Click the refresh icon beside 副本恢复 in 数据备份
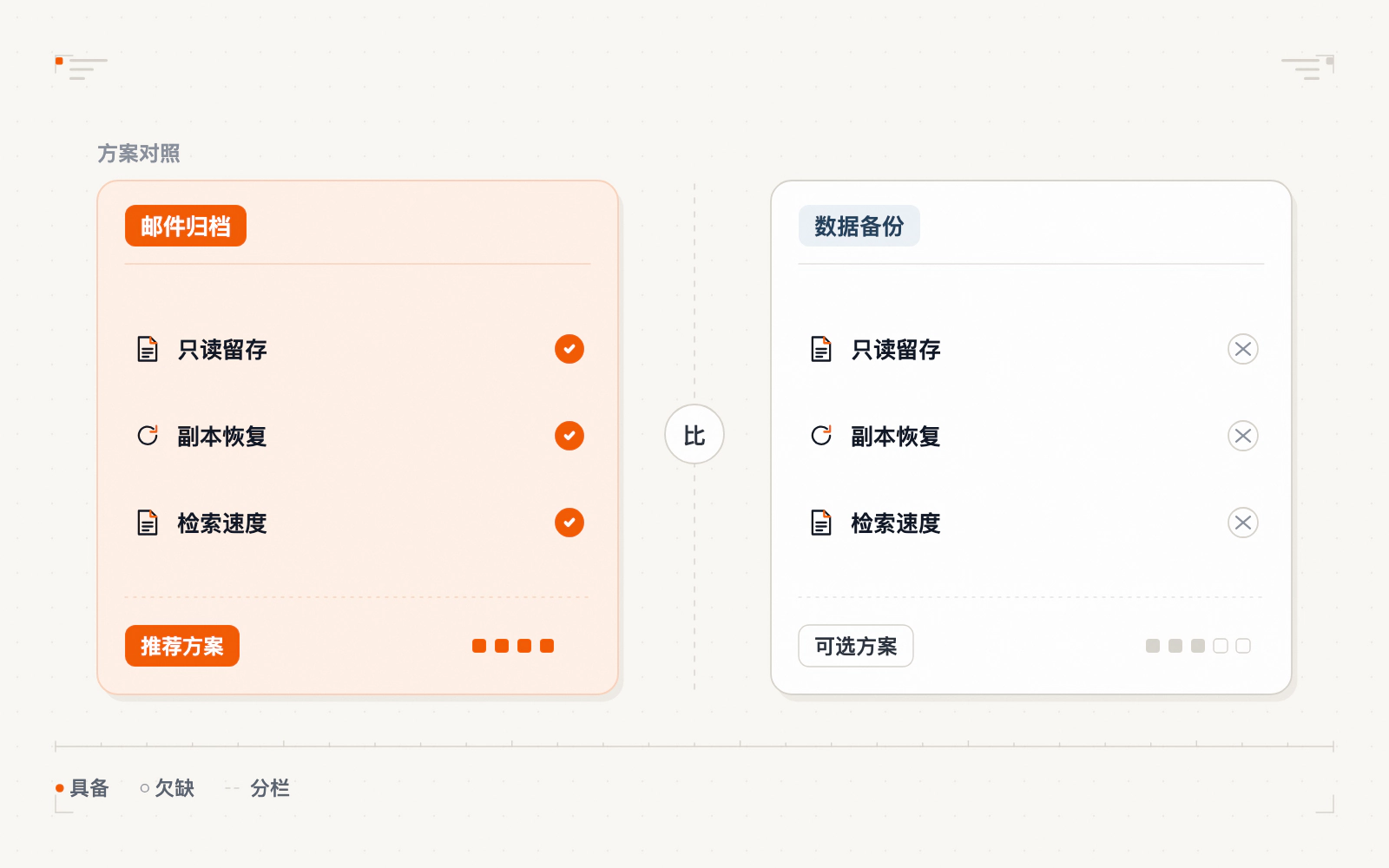This screenshot has width=1389, height=868. 821,436
